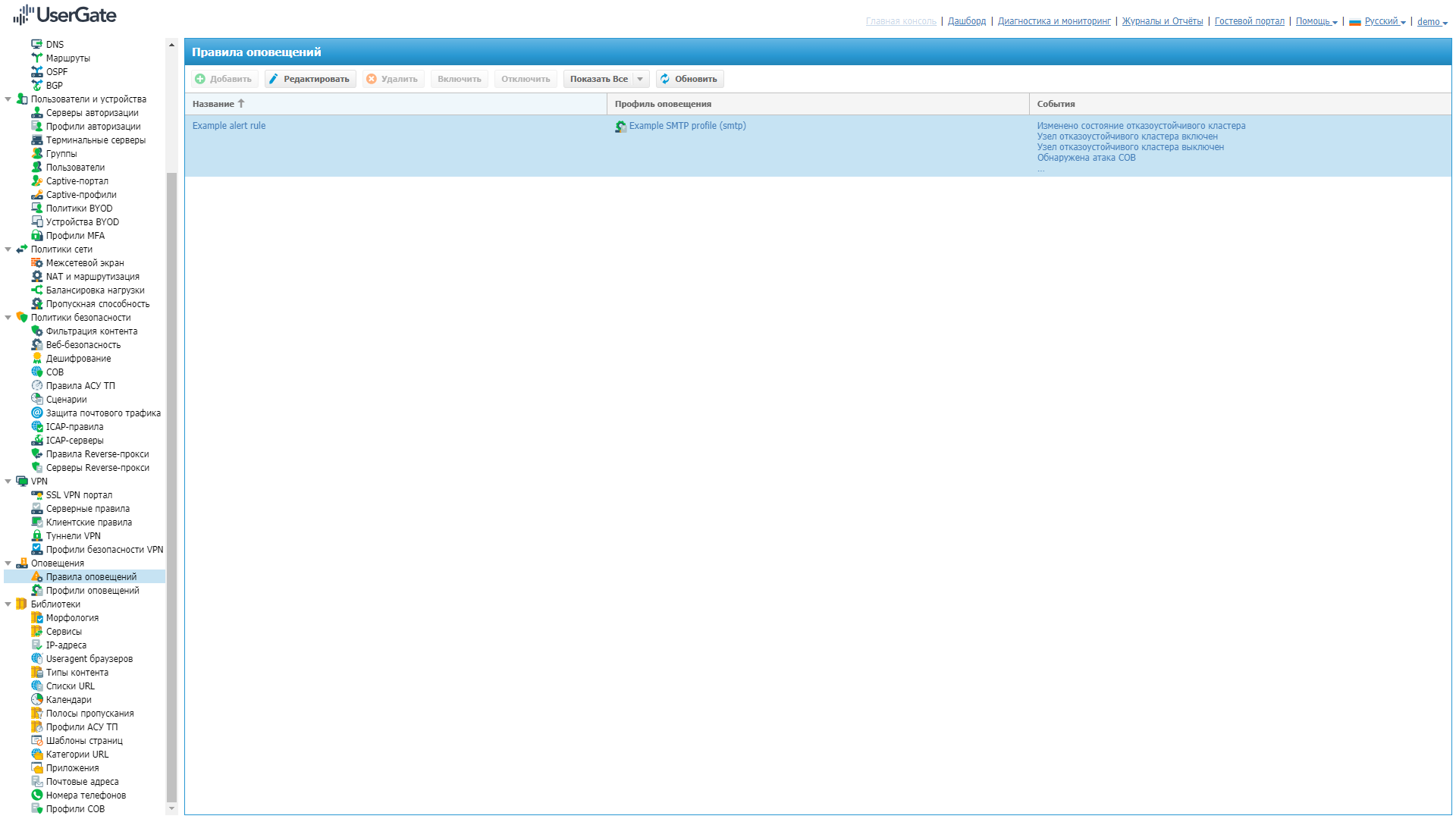Collapse the VPN tree section

point(8,481)
